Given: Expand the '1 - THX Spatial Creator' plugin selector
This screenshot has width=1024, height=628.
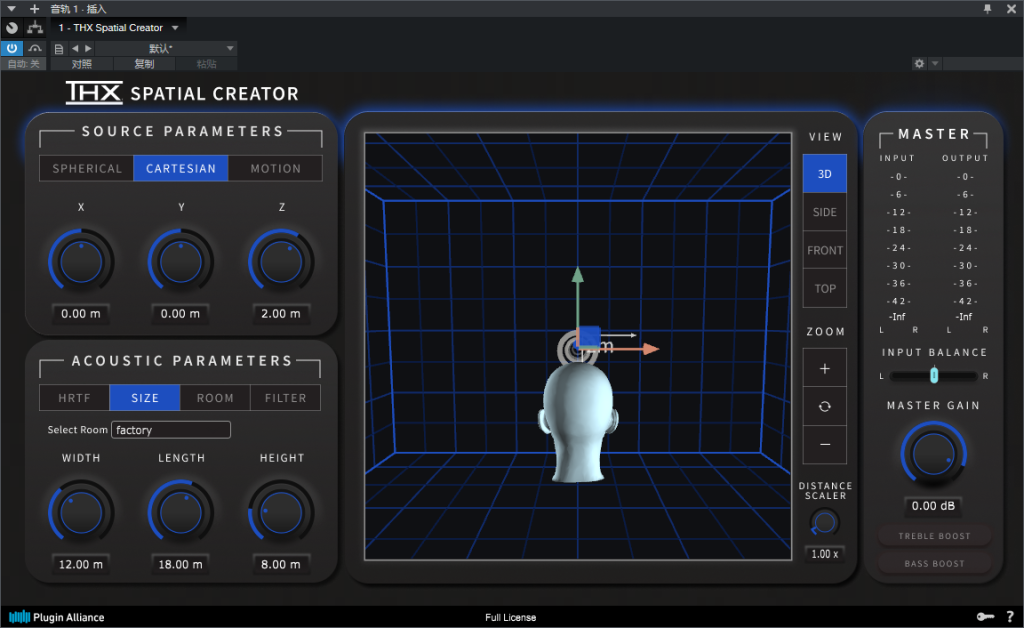Looking at the screenshot, I should pyautogui.click(x=118, y=27).
